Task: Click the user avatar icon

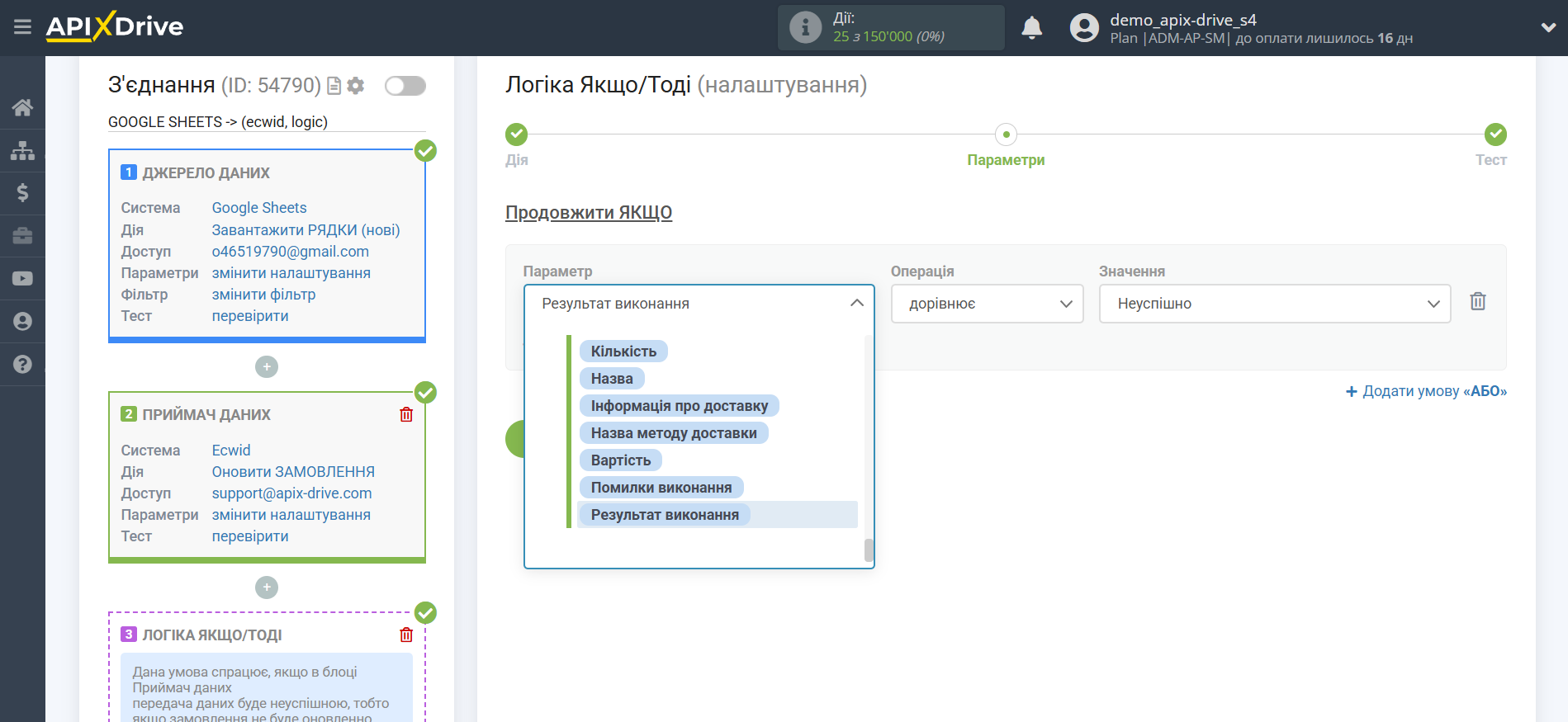Action: click(x=1084, y=27)
